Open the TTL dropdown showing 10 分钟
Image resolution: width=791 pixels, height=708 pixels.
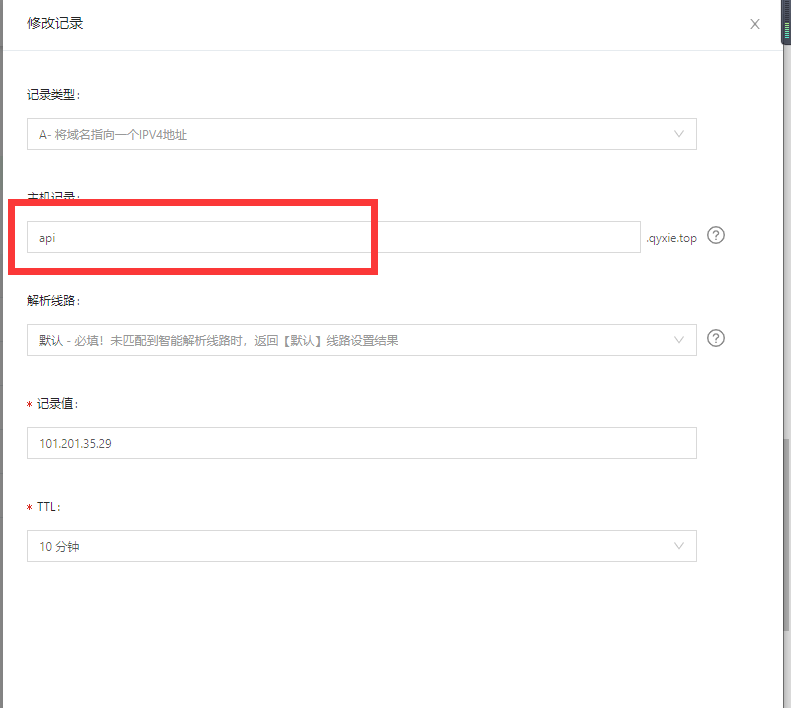(x=362, y=546)
